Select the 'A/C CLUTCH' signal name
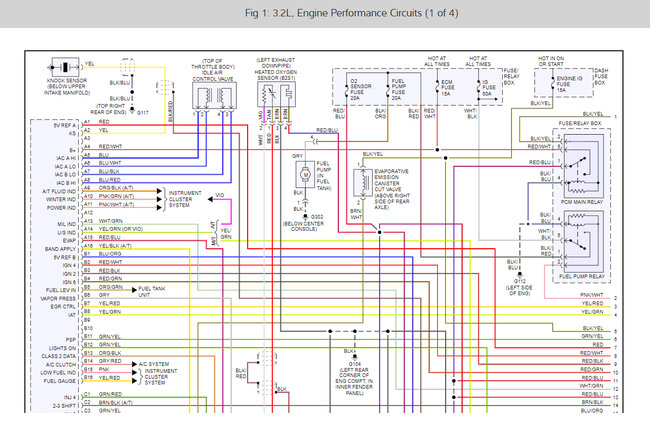Viewport: 650px width, 423px height. tap(61, 365)
